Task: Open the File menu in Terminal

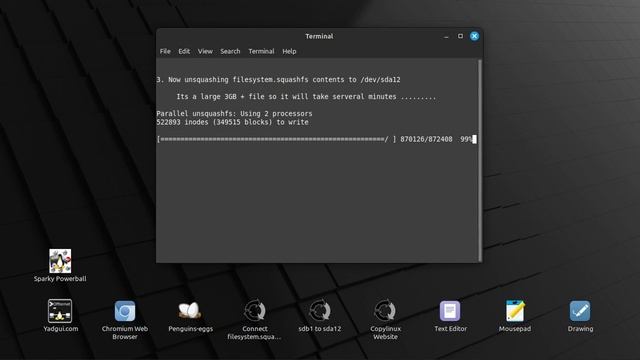Action: (x=165, y=51)
